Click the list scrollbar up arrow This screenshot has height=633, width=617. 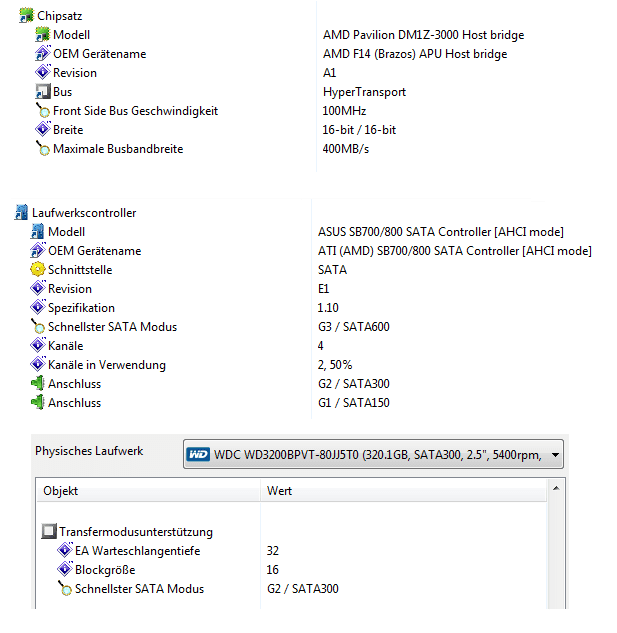pos(556,488)
